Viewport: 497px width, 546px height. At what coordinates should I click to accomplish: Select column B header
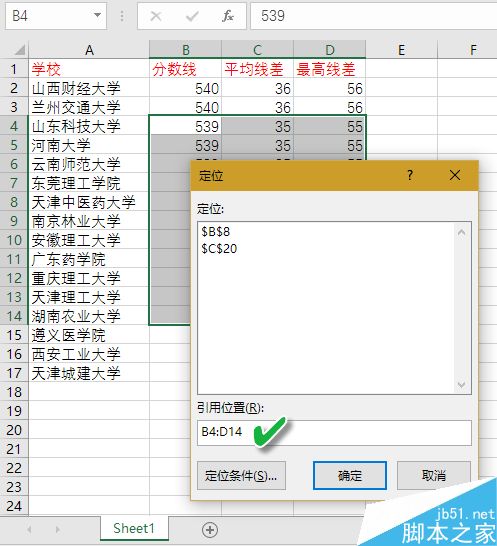pos(185,50)
